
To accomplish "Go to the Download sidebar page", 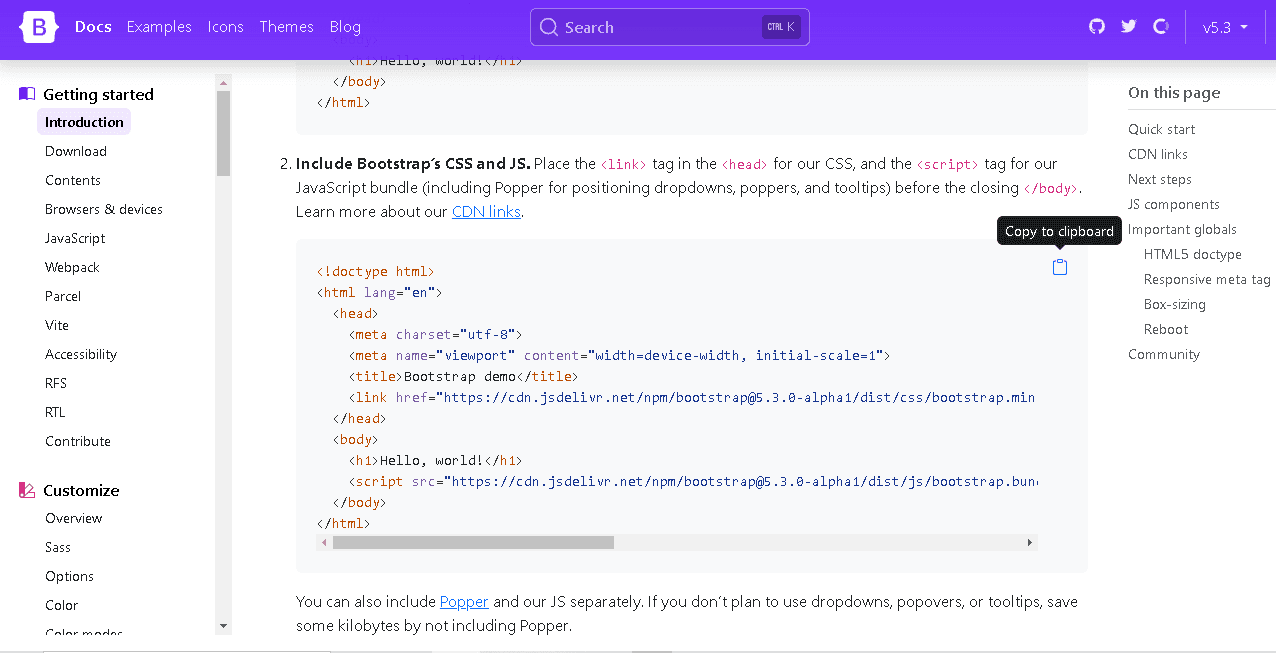I will 76,151.
